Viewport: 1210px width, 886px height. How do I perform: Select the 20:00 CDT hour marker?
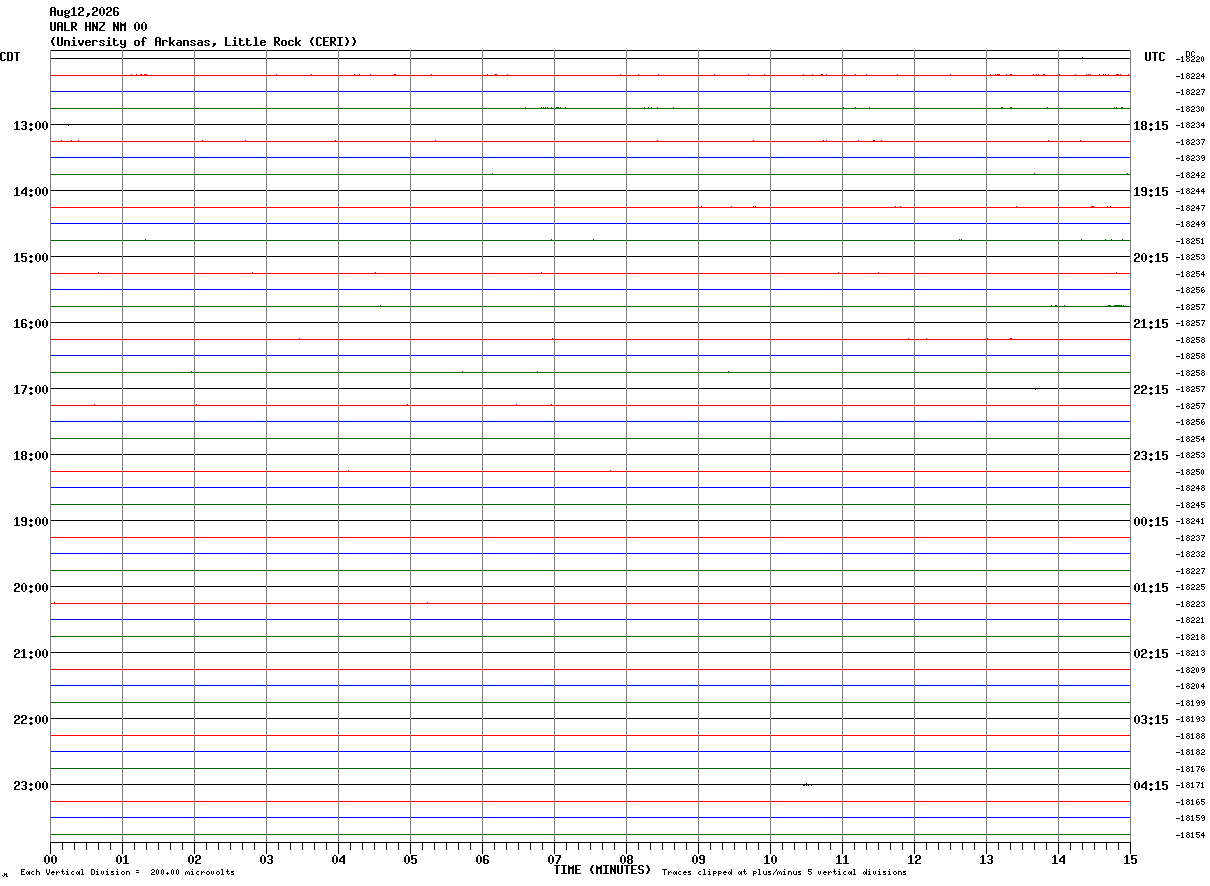pos(30,587)
